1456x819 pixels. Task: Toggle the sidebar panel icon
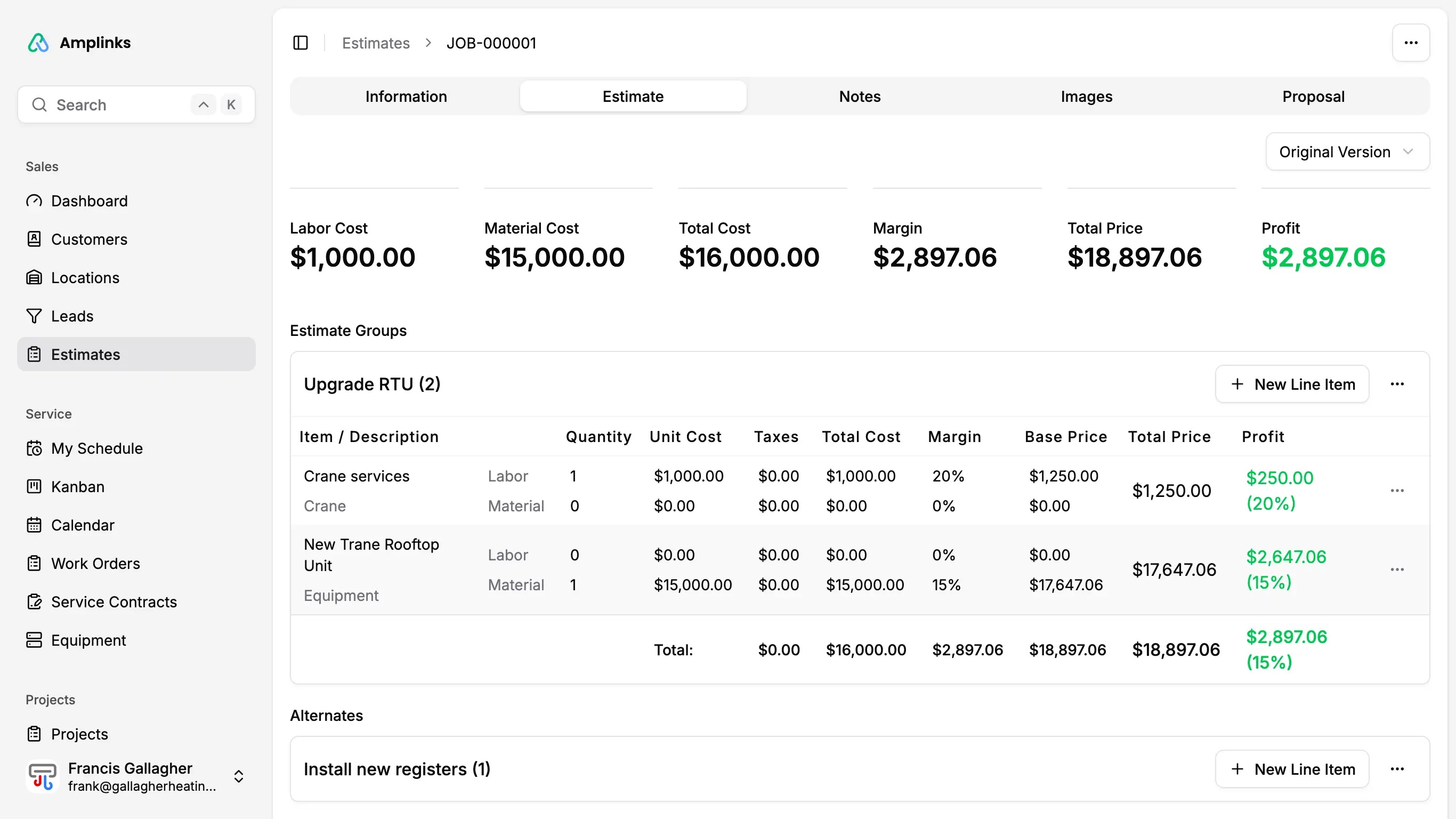click(300, 43)
